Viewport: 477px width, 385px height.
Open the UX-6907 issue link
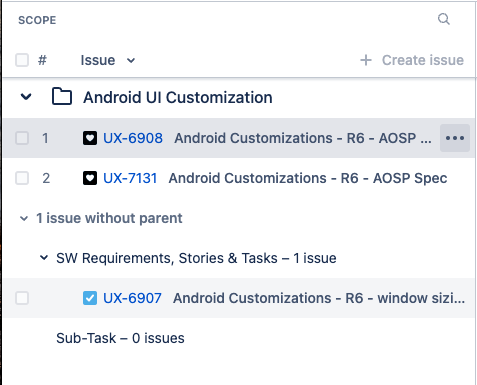point(132,298)
